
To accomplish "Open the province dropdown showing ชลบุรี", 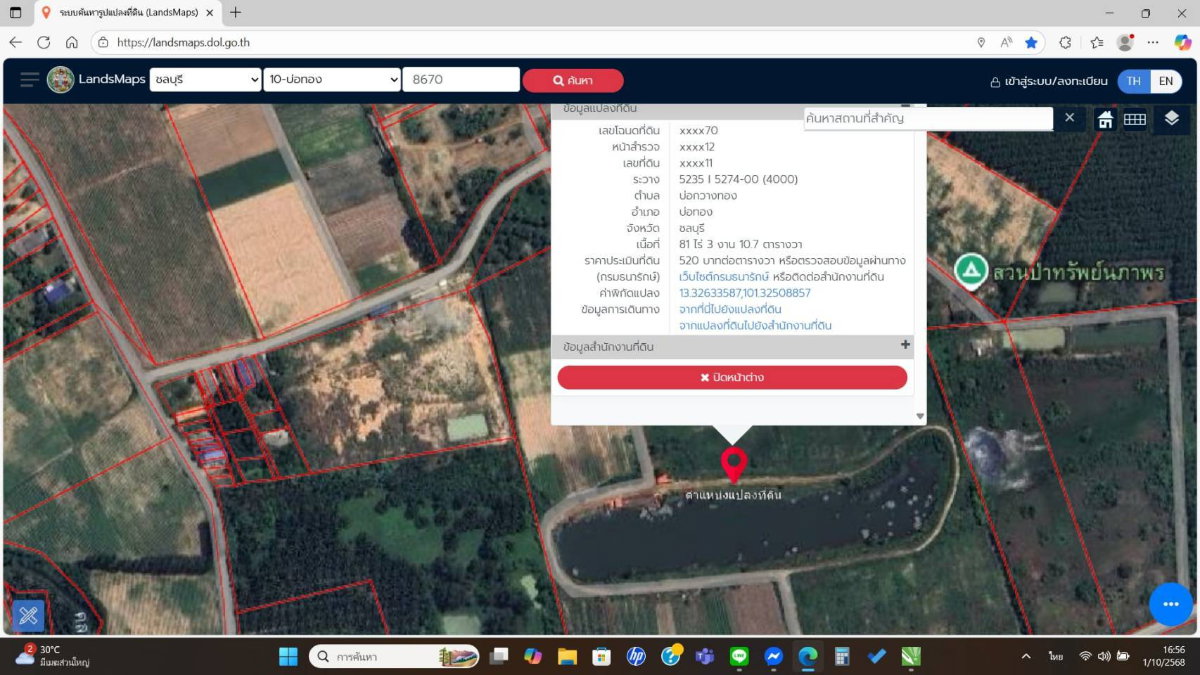I will 205,80.
